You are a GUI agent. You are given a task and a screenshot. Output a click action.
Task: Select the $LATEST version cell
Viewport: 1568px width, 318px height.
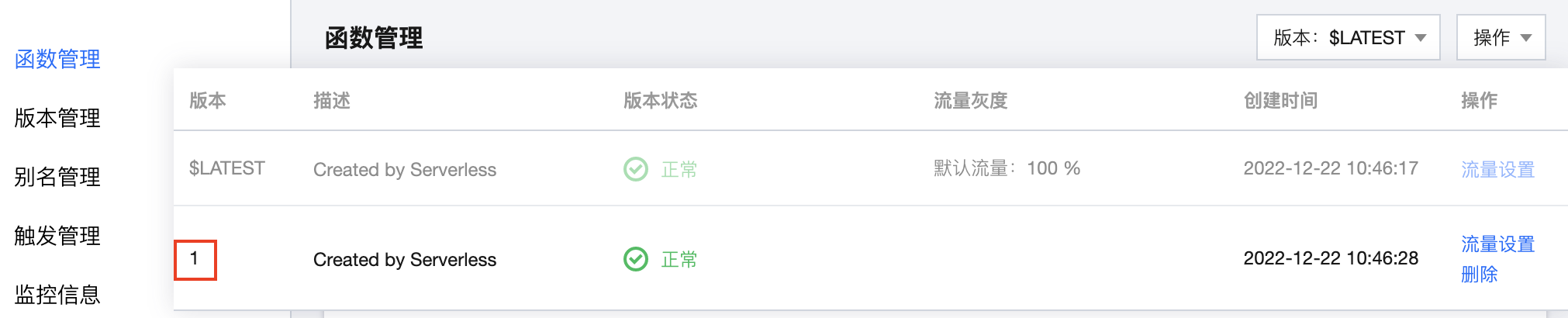tap(226, 168)
